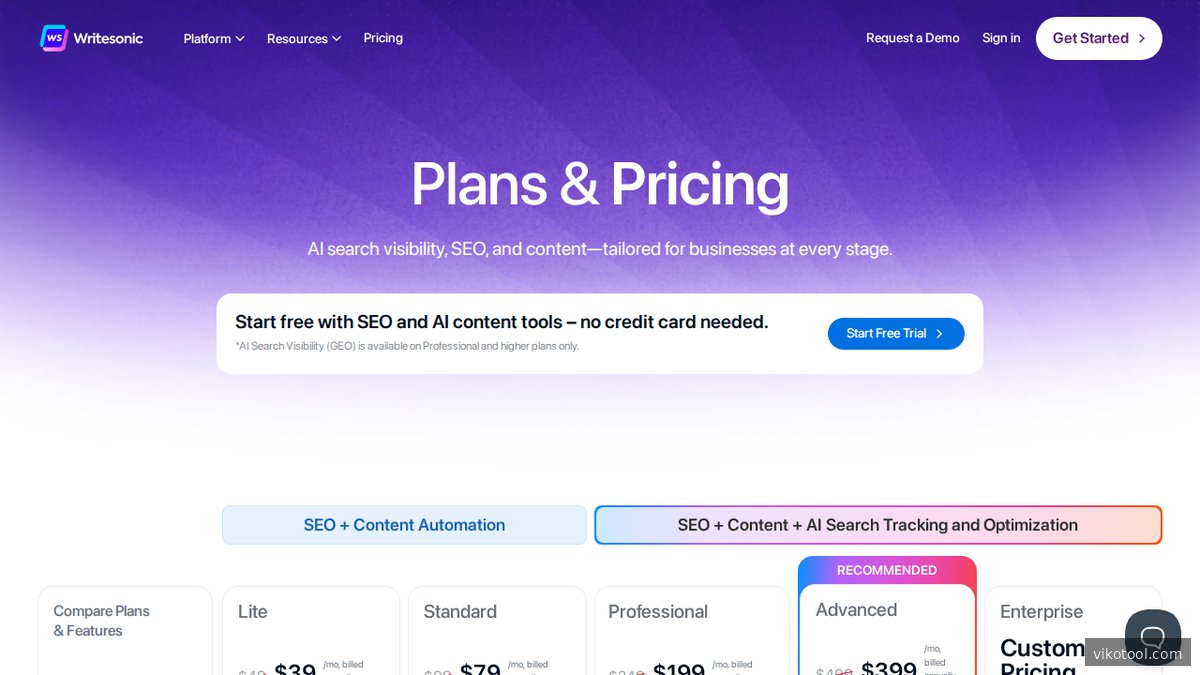Expand the Resources dropdown menu
The width and height of the screenshot is (1200, 675).
click(x=303, y=38)
